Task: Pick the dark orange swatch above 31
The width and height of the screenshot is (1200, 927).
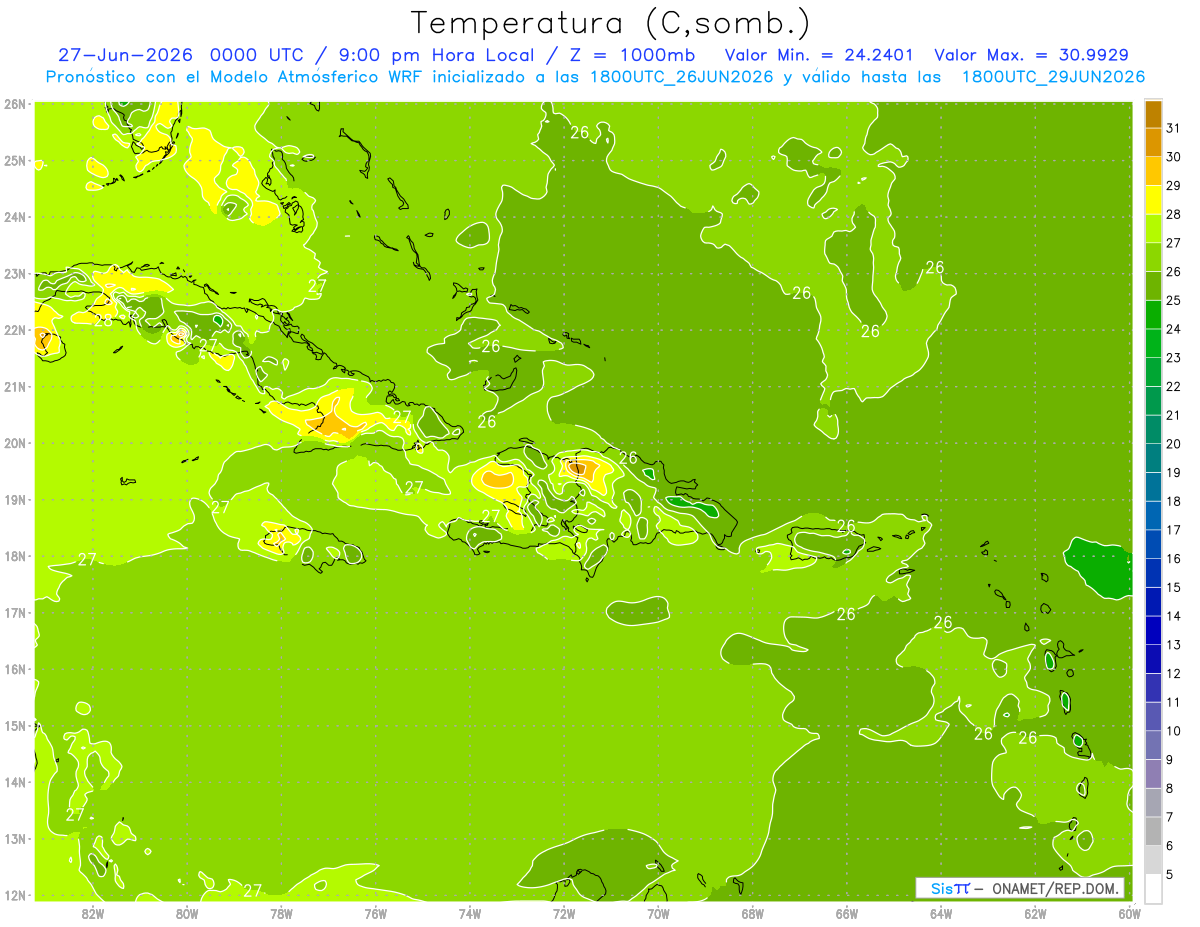Action: point(1153,115)
